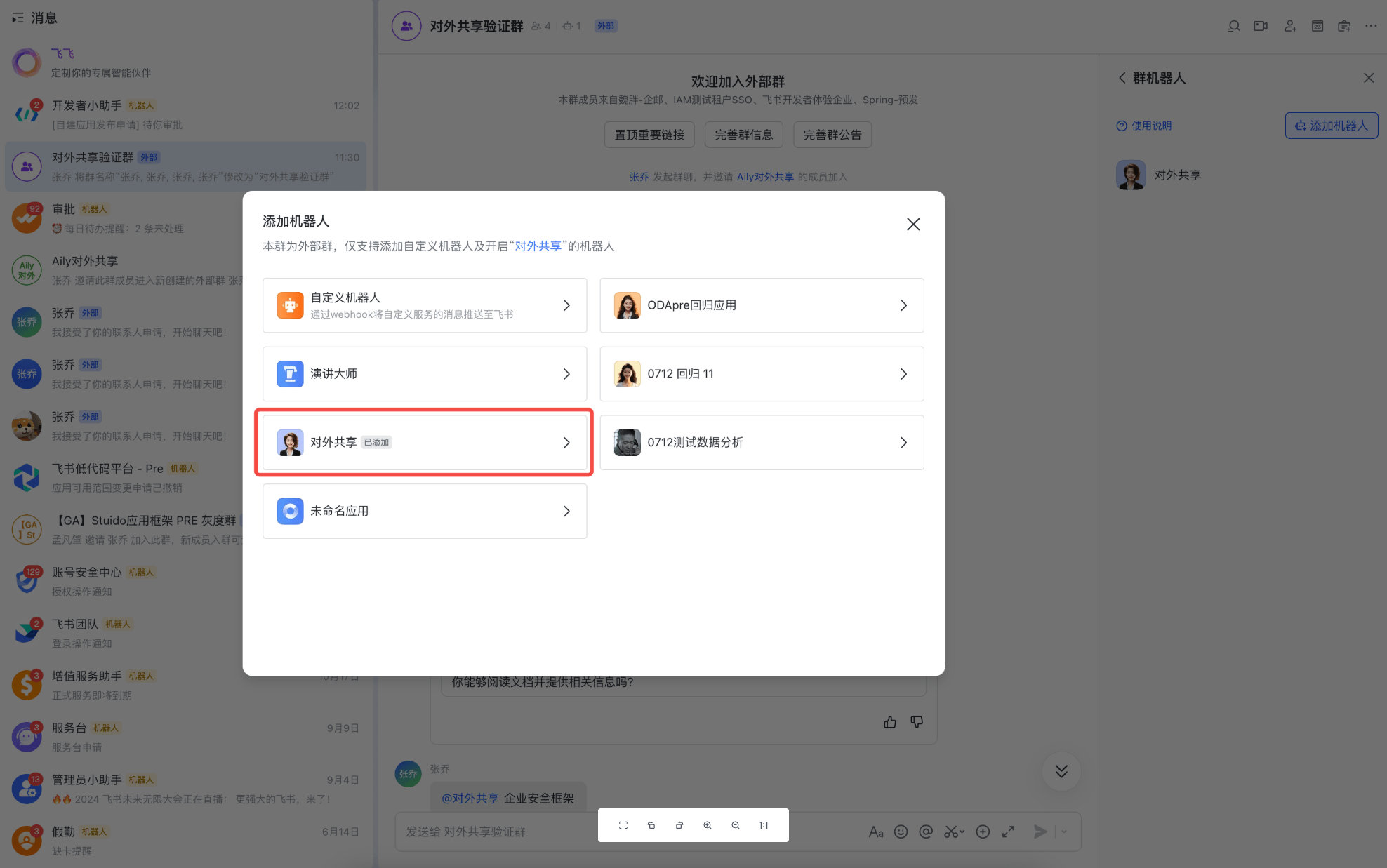Click group avatar in chat header
1387x868 pixels.
tap(406, 26)
